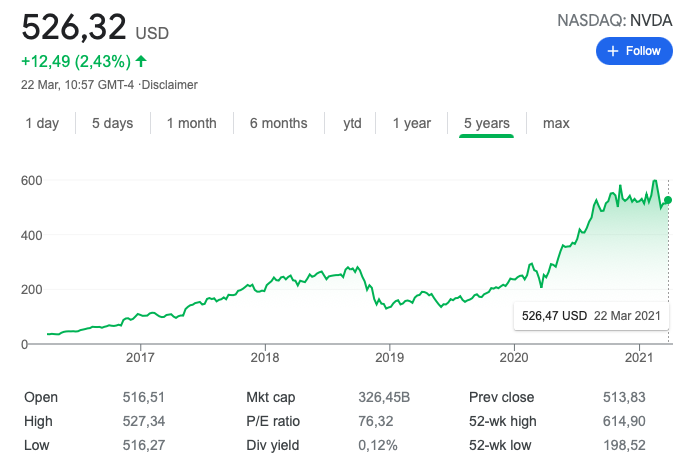
Task: Select the ytd range tab
Action: tap(352, 123)
